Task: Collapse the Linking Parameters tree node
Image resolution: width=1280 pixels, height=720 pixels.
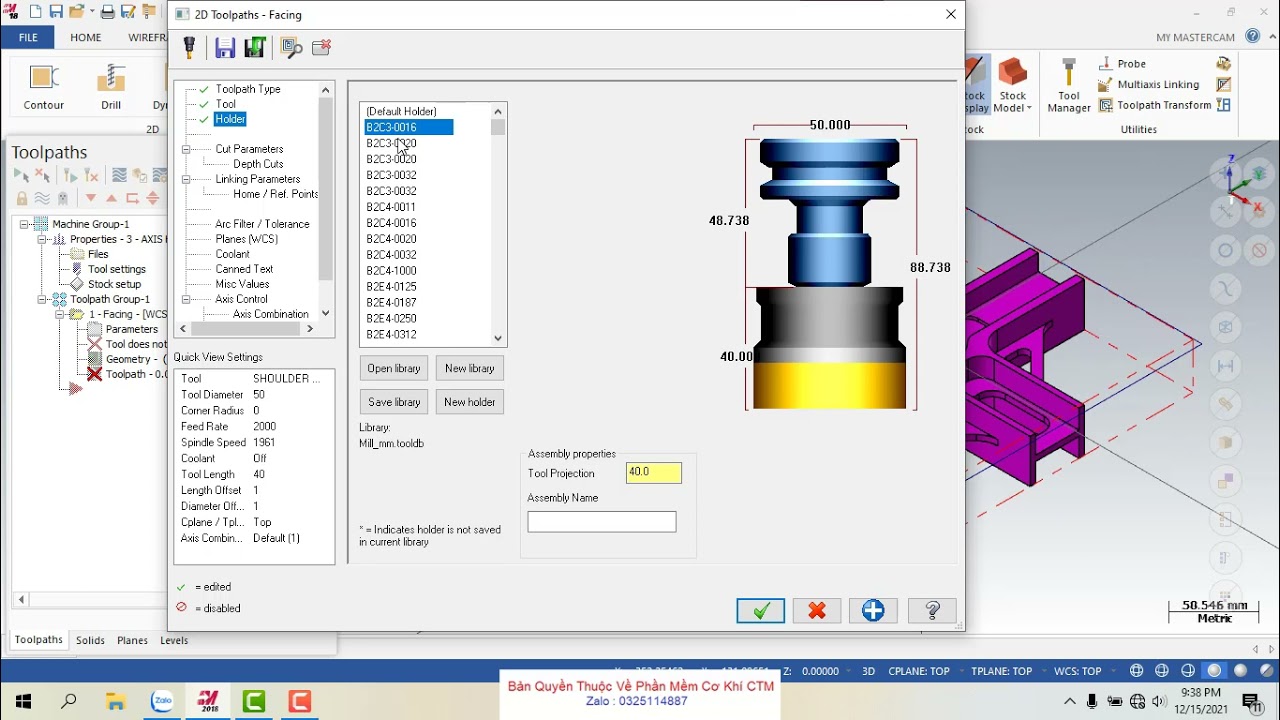Action: [186, 179]
